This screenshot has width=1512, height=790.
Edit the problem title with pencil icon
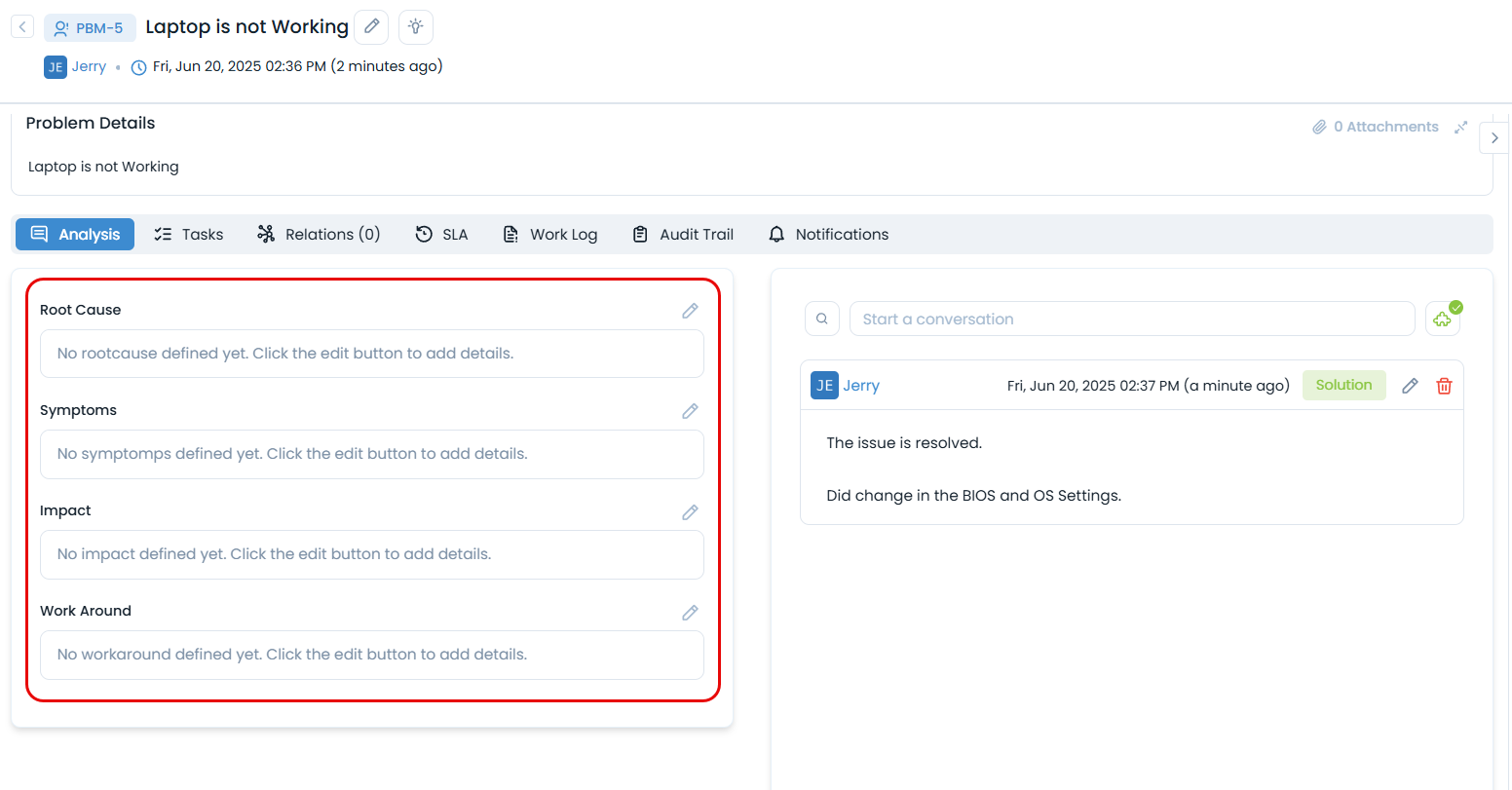[371, 27]
